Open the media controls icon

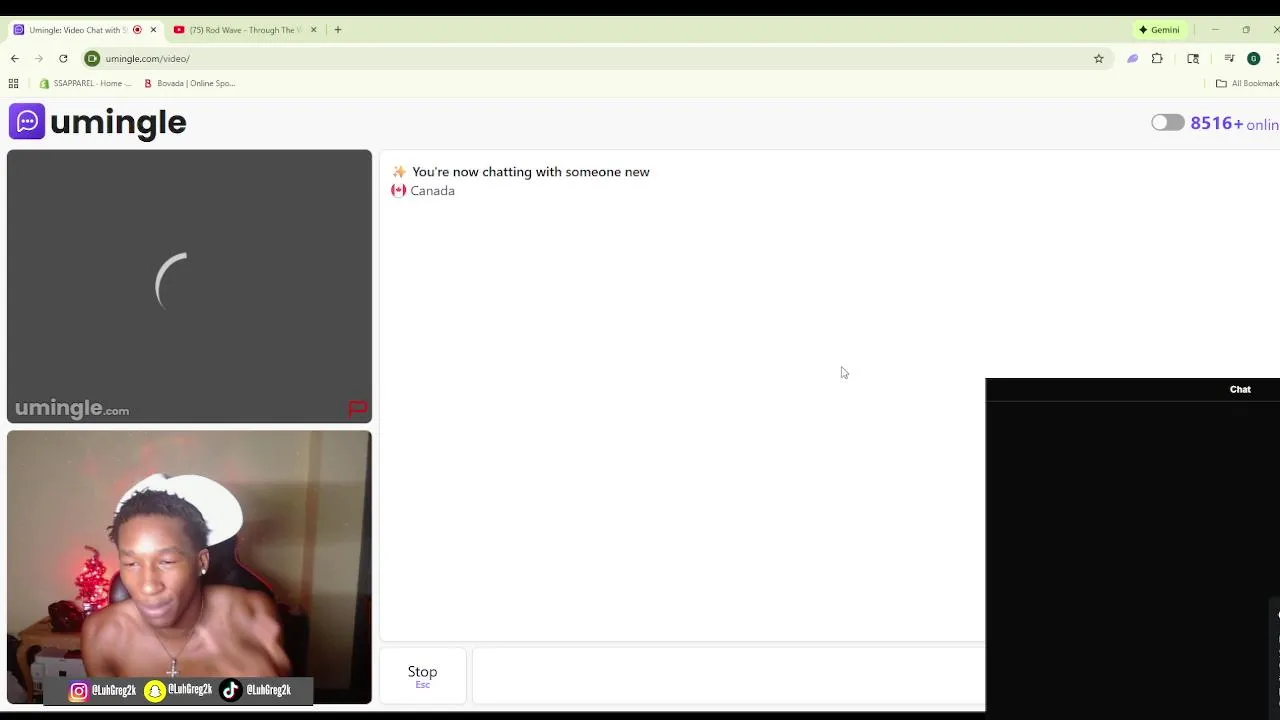click(1229, 58)
